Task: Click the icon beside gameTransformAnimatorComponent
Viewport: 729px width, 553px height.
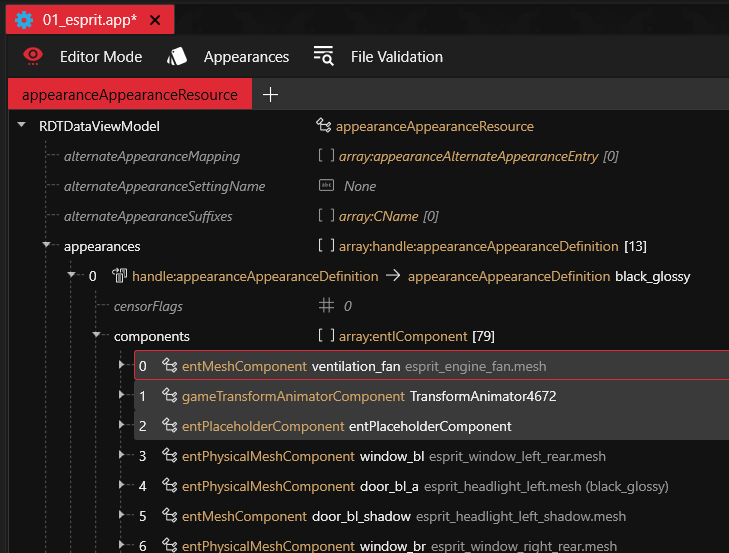Action: coord(169,397)
